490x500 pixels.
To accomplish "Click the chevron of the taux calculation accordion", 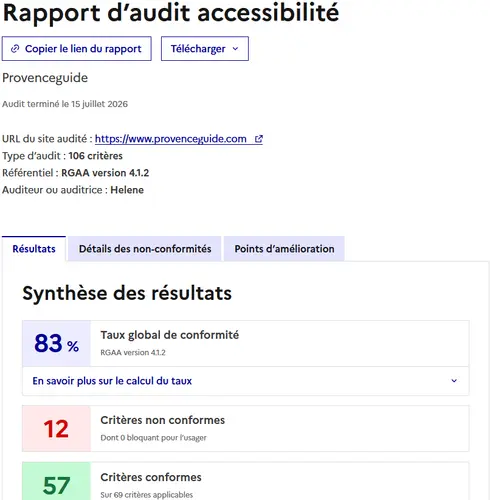I will click(454, 381).
